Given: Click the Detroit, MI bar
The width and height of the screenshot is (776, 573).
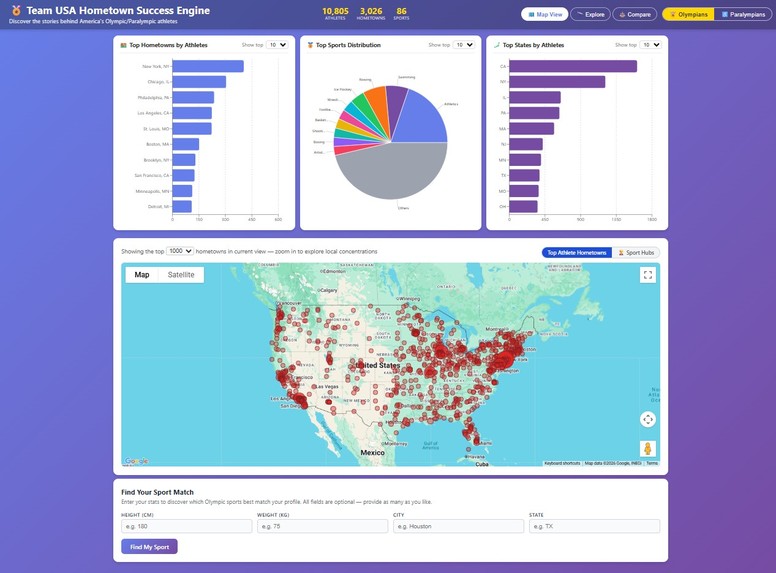Looking at the screenshot, I should [182, 206].
